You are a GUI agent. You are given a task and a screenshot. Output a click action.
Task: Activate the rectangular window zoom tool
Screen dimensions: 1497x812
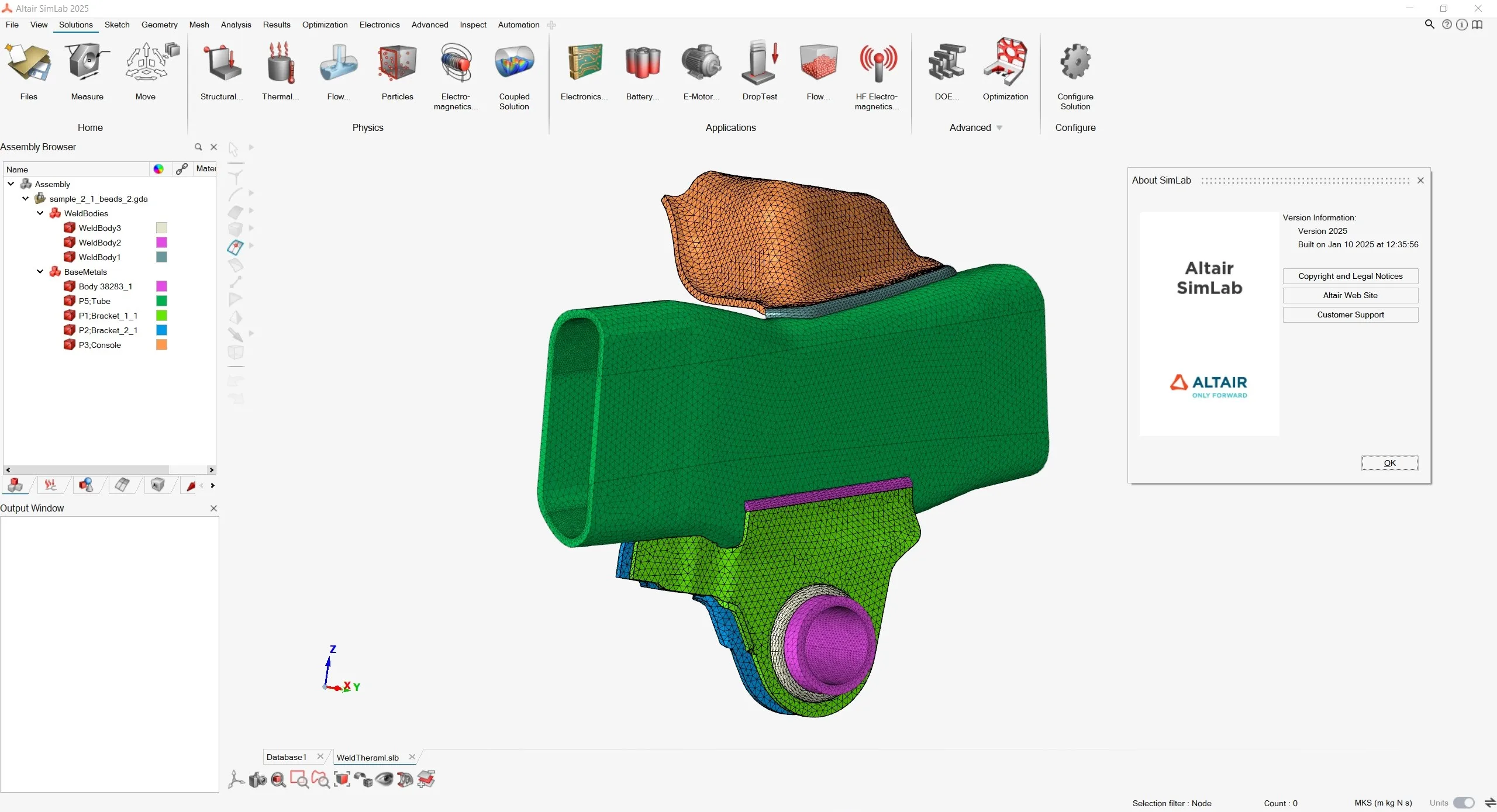[x=299, y=779]
